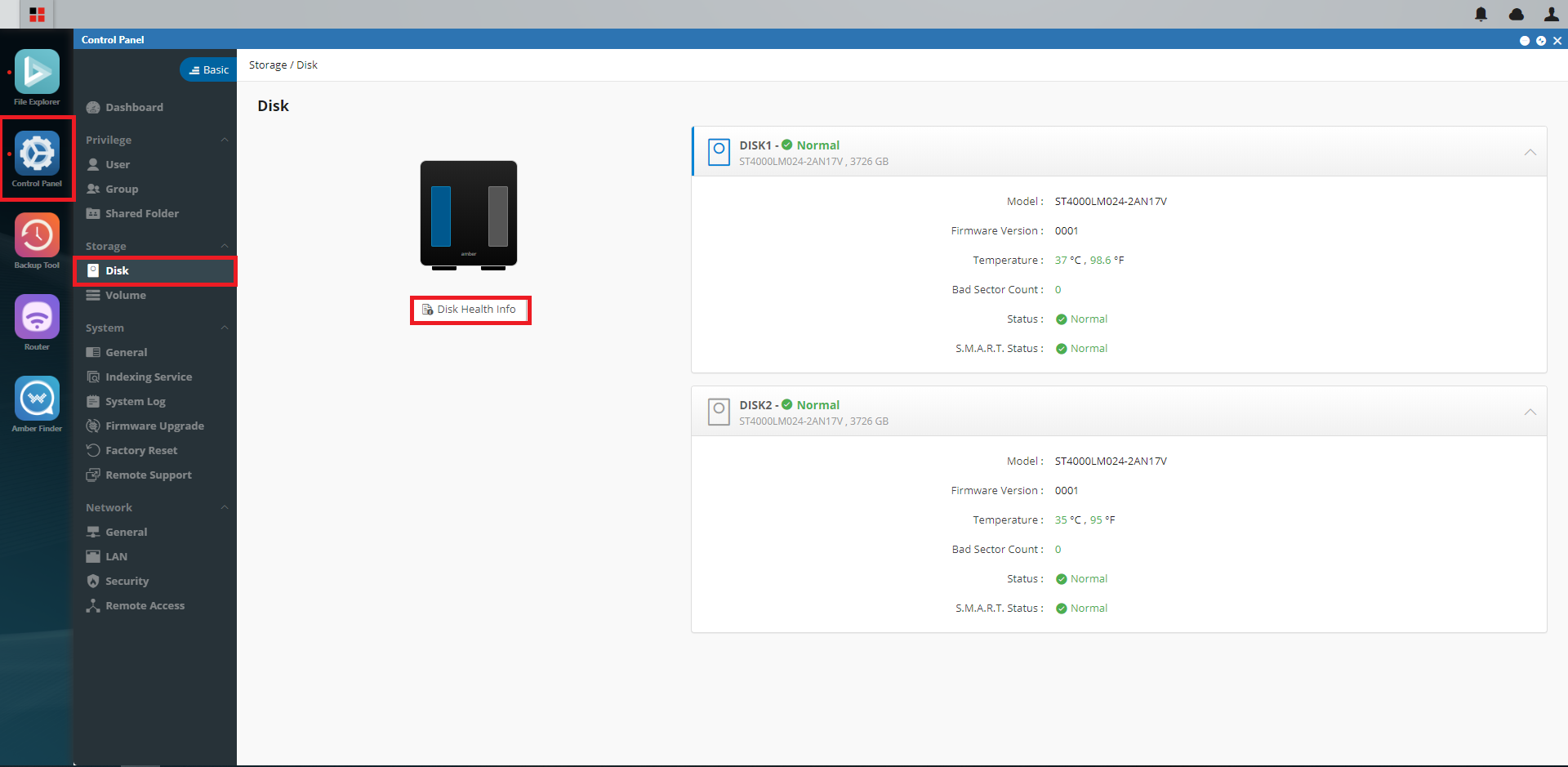The height and width of the screenshot is (767, 1568).
Task: Select Disk under Storage
Action: (155, 270)
